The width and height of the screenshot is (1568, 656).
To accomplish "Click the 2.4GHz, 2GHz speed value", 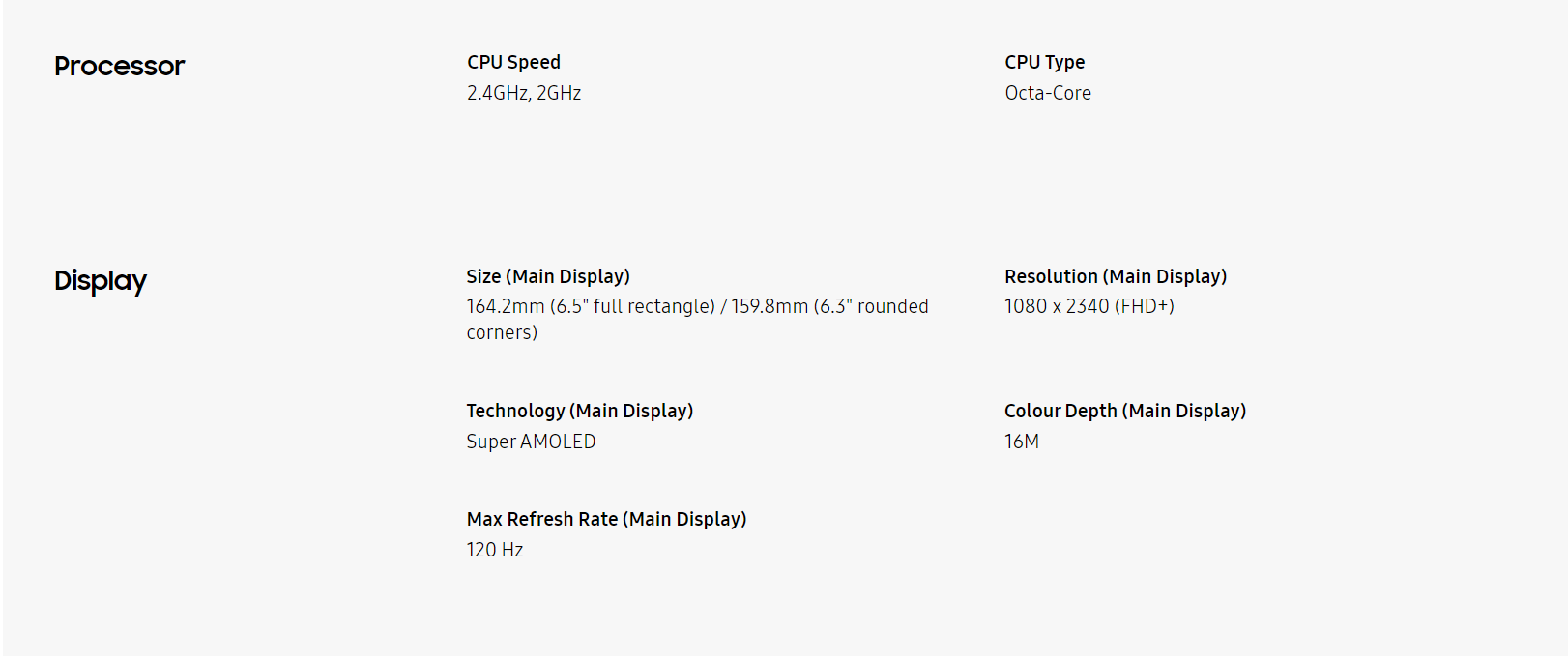I will pos(524,93).
